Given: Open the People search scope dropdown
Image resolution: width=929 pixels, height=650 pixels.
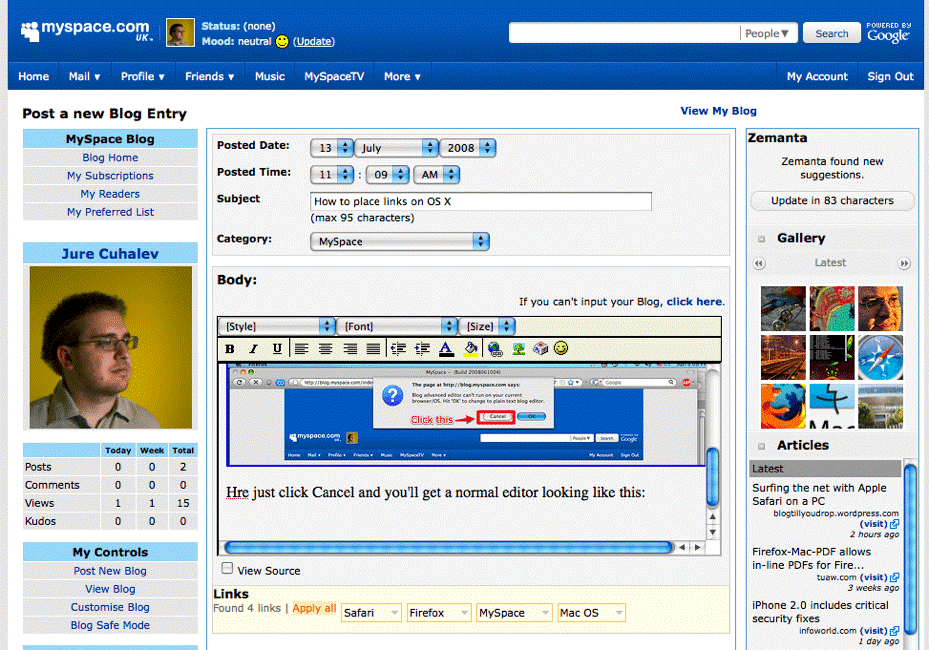Looking at the screenshot, I should [x=767, y=33].
